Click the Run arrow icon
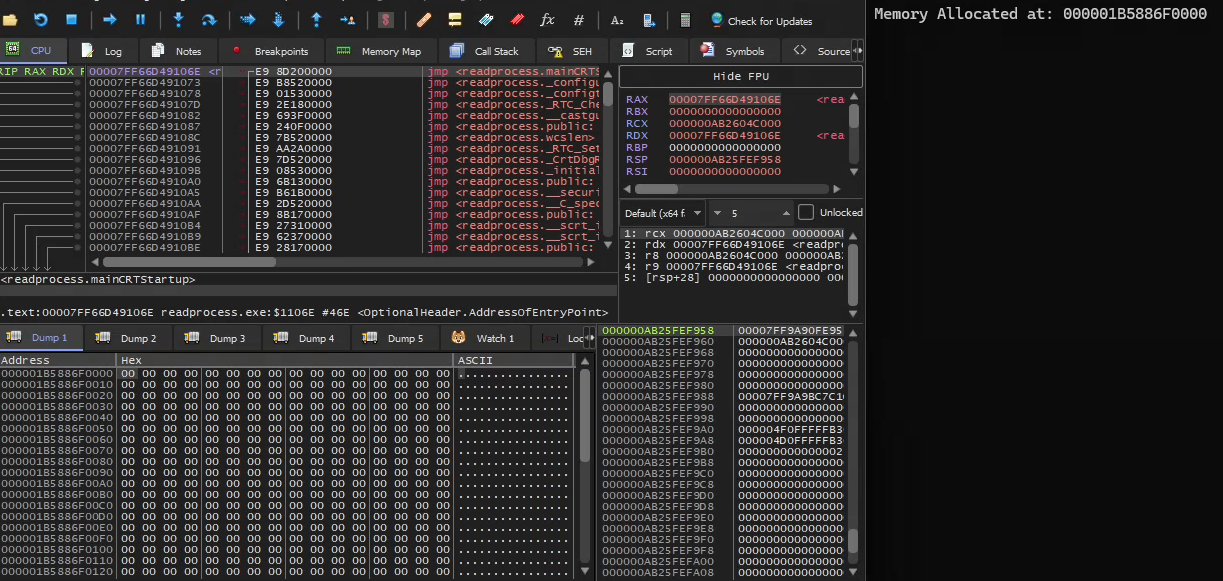The width and height of the screenshot is (1223, 581). pos(110,19)
